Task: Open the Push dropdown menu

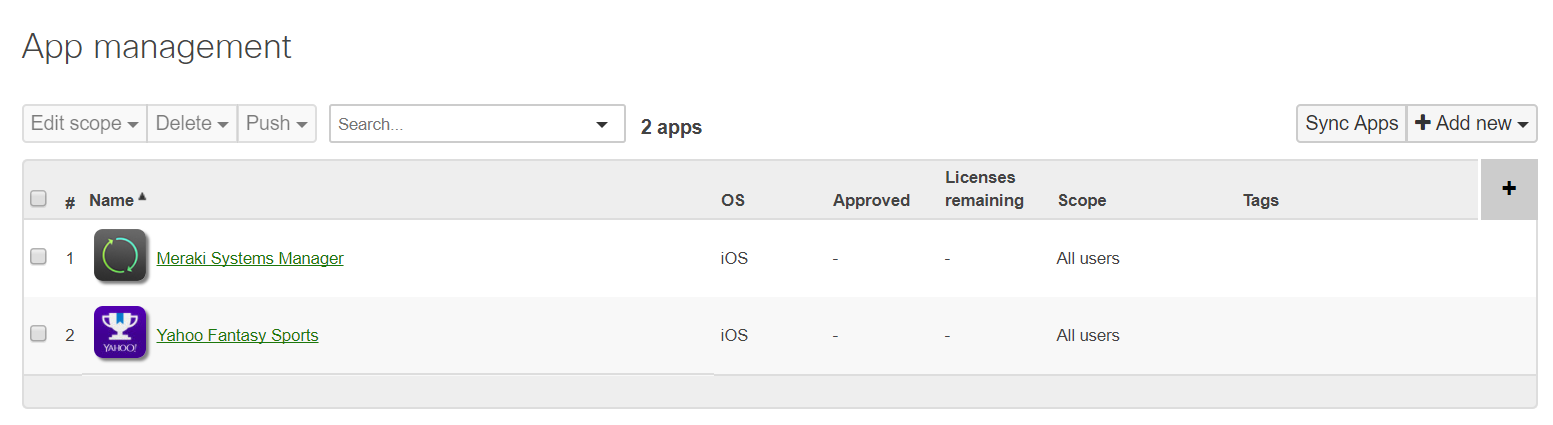Action: tap(277, 123)
